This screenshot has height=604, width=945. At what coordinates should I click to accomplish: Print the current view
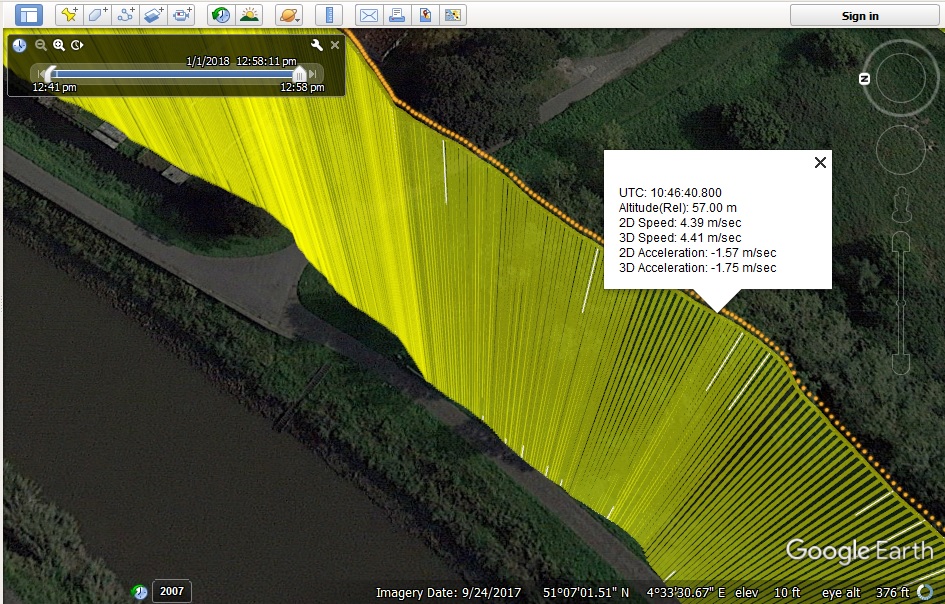(397, 15)
